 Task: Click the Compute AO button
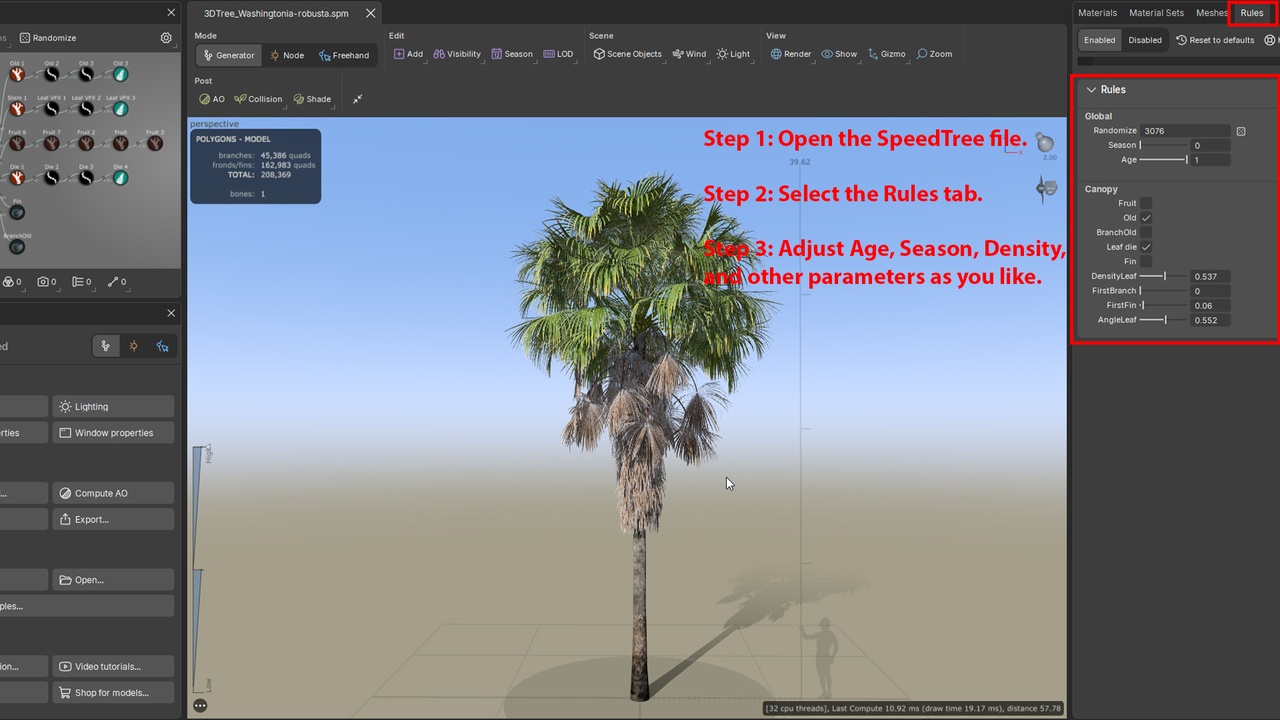coord(113,493)
